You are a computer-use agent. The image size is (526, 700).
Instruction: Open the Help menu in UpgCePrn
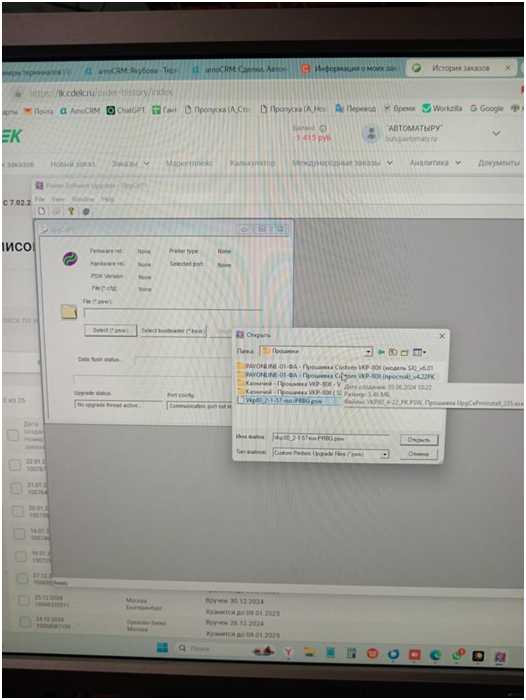pos(108,199)
